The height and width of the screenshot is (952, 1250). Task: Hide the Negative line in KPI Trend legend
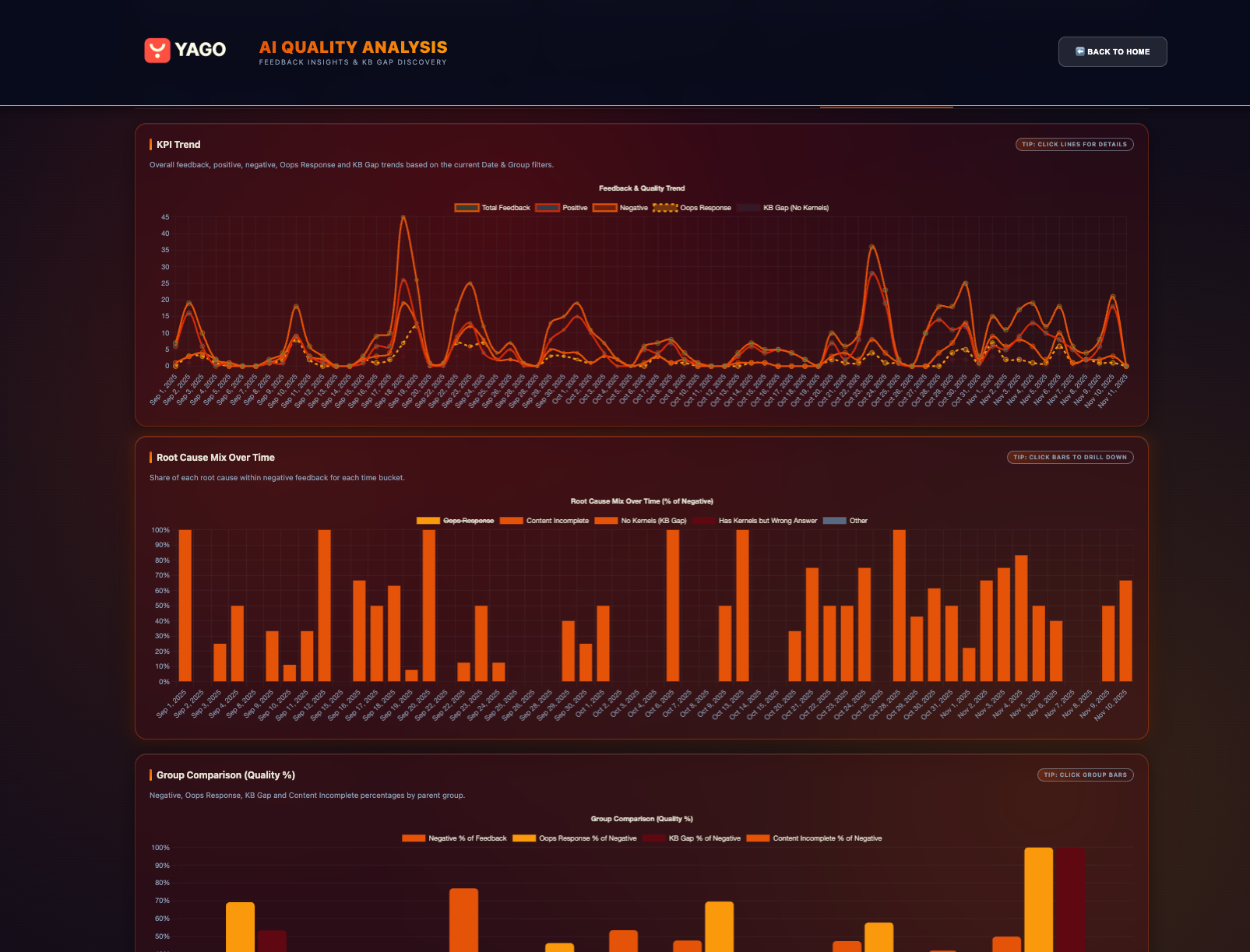point(633,208)
